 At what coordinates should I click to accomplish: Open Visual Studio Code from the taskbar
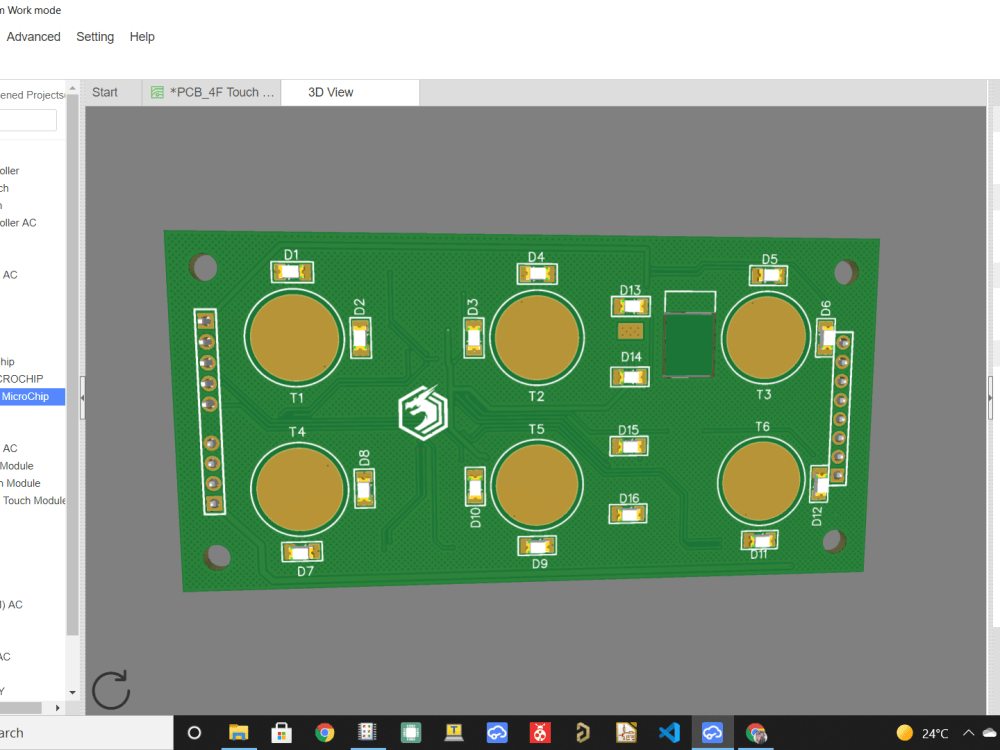coord(669,733)
